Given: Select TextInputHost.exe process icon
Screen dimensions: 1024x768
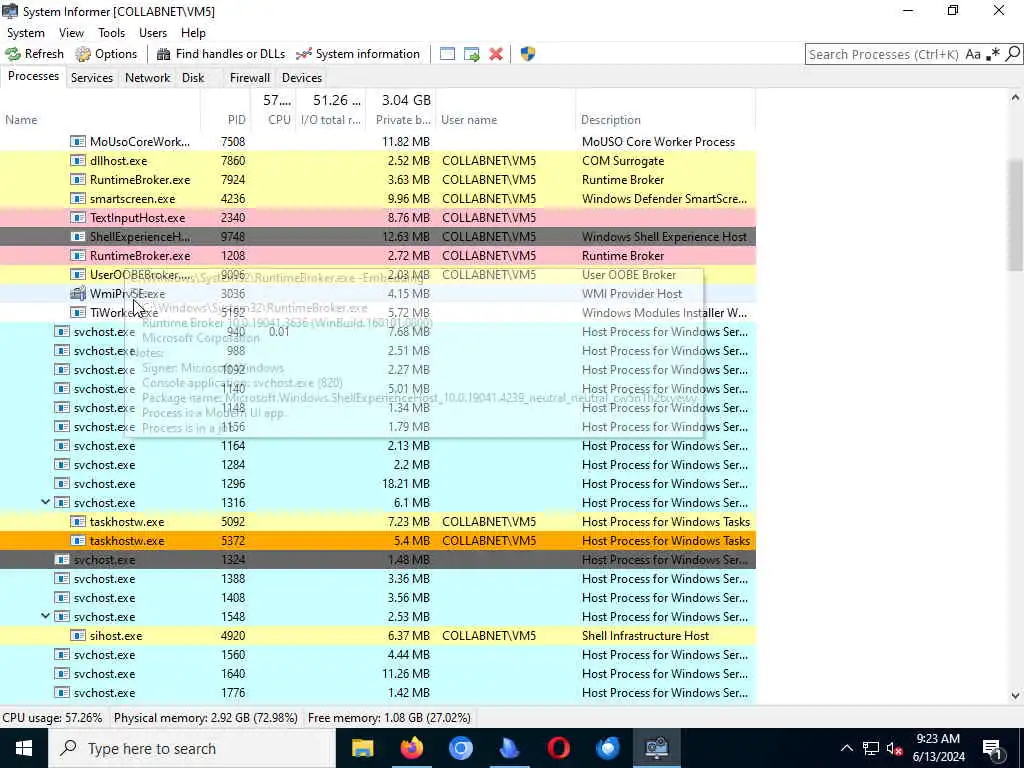Looking at the screenshot, I should 78,217.
